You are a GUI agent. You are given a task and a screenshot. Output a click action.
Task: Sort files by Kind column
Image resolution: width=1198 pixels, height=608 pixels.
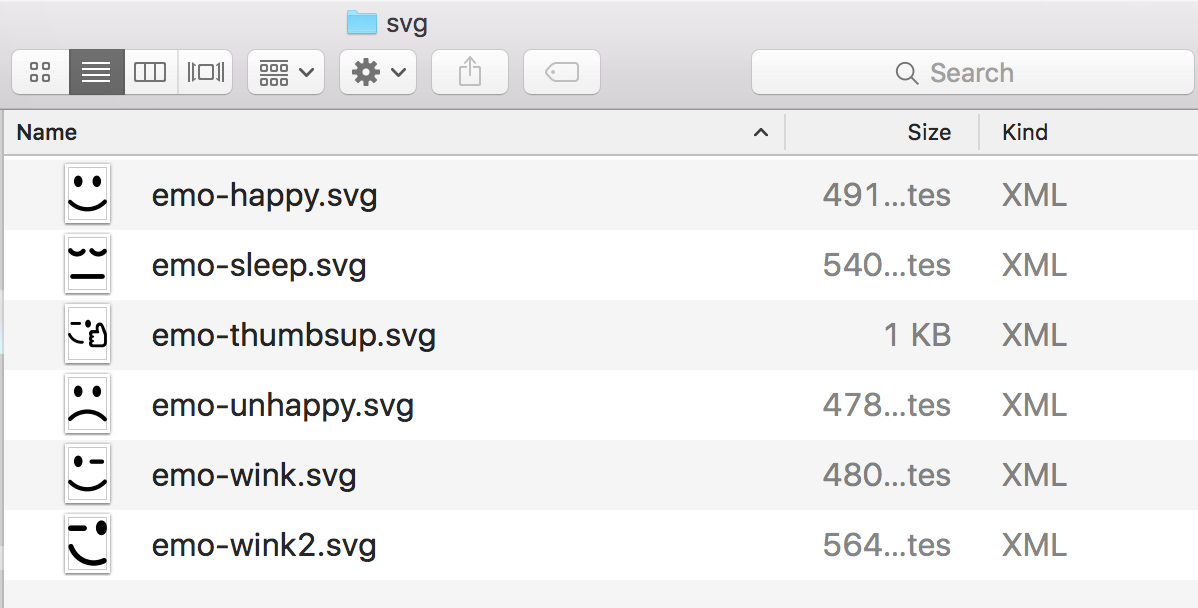1025,132
